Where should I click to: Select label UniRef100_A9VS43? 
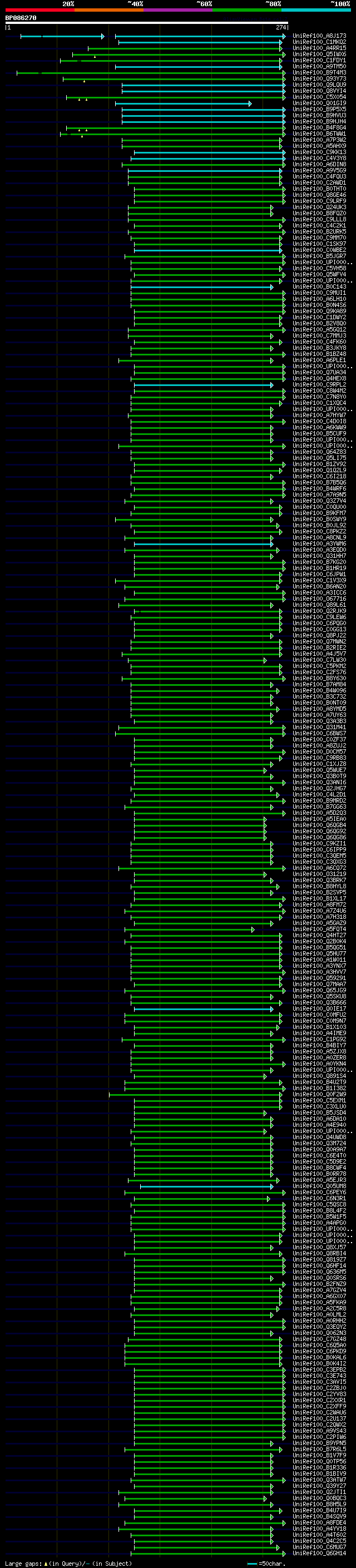(x=319, y=1431)
